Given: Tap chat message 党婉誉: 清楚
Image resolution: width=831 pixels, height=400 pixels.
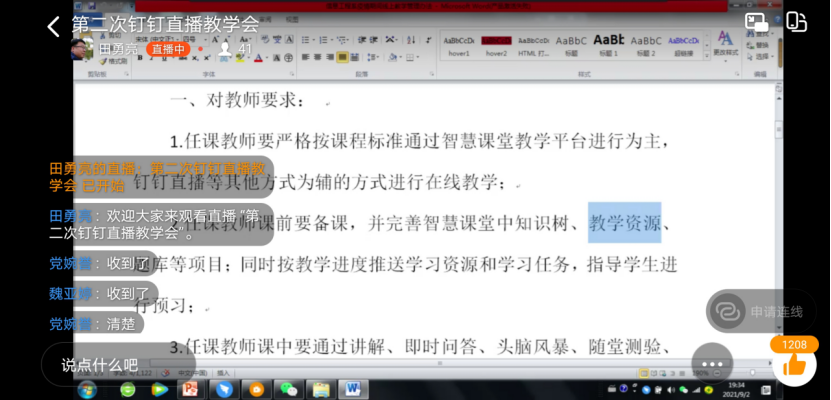Looking at the screenshot, I should pos(93,324).
